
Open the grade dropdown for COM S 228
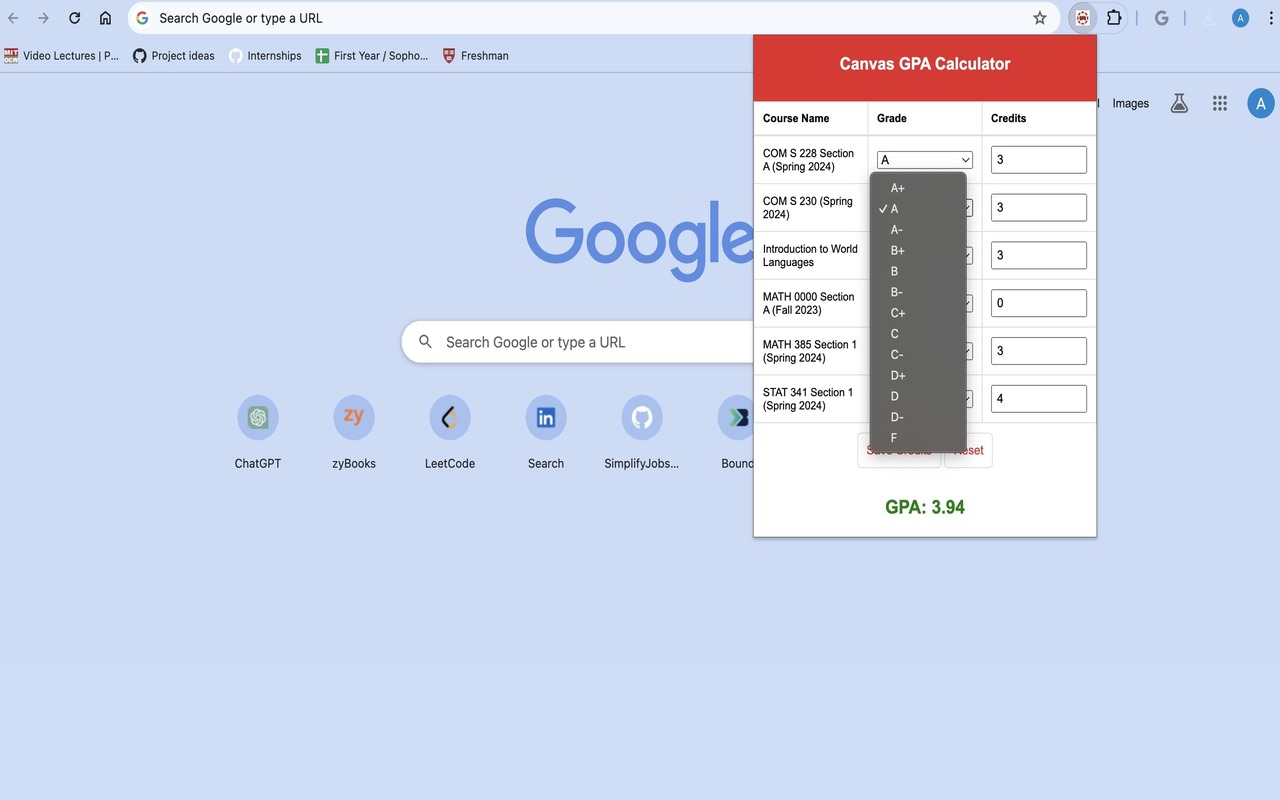(924, 159)
